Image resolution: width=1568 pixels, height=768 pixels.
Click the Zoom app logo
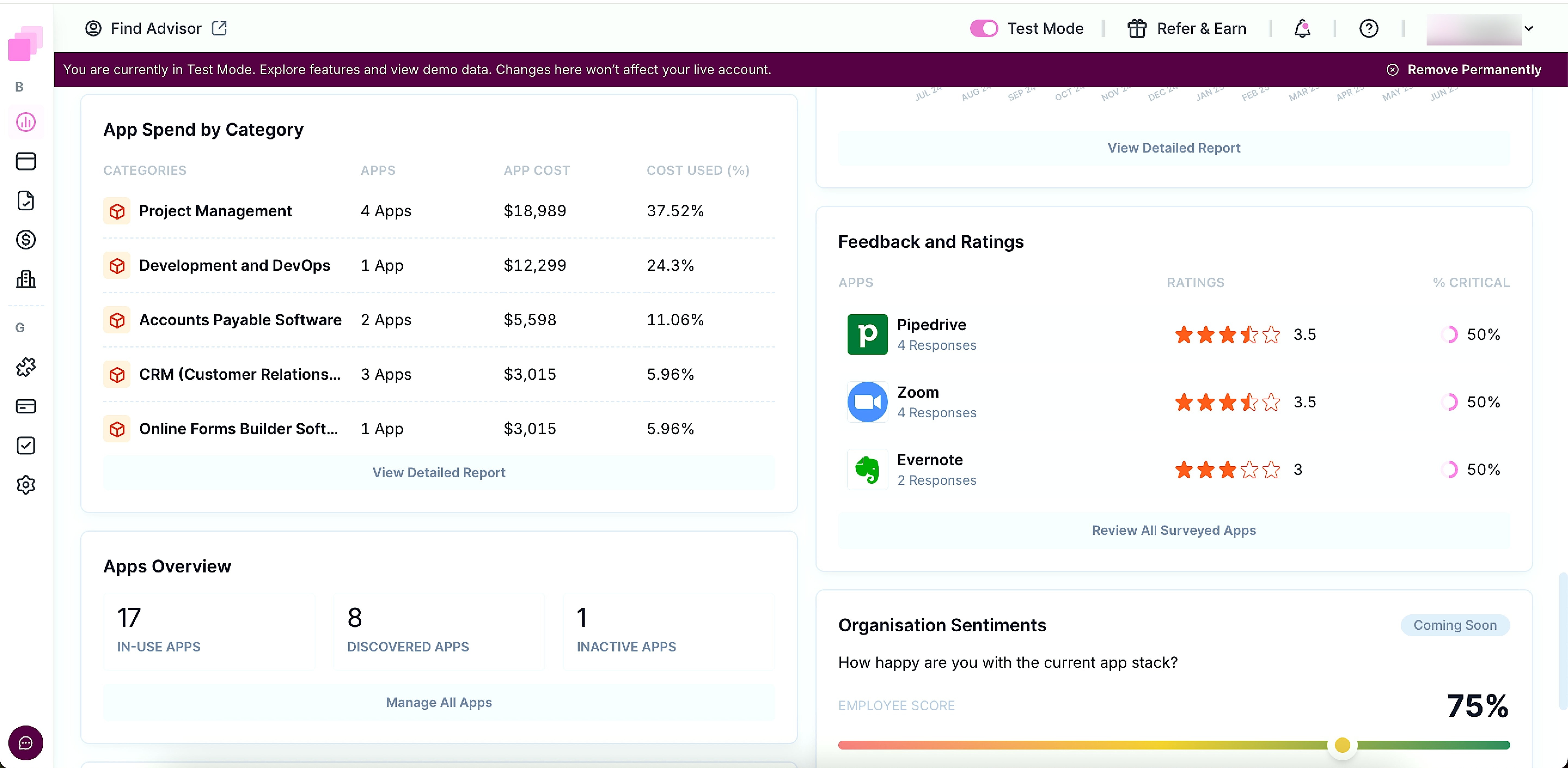[x=867, y=402]
